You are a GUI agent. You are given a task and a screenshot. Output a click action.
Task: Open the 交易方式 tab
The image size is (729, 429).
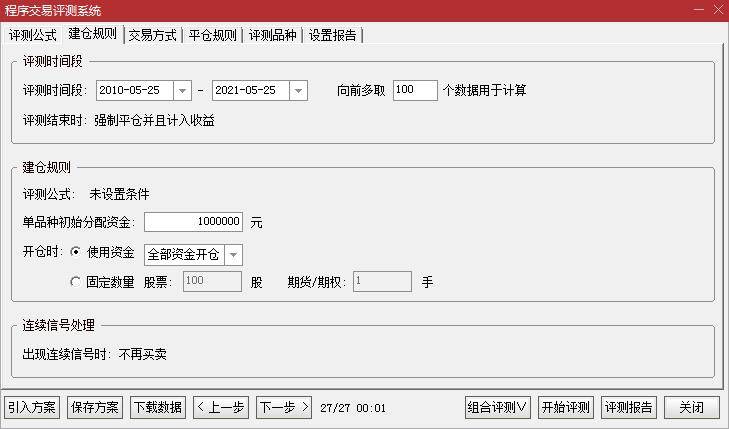152,35
